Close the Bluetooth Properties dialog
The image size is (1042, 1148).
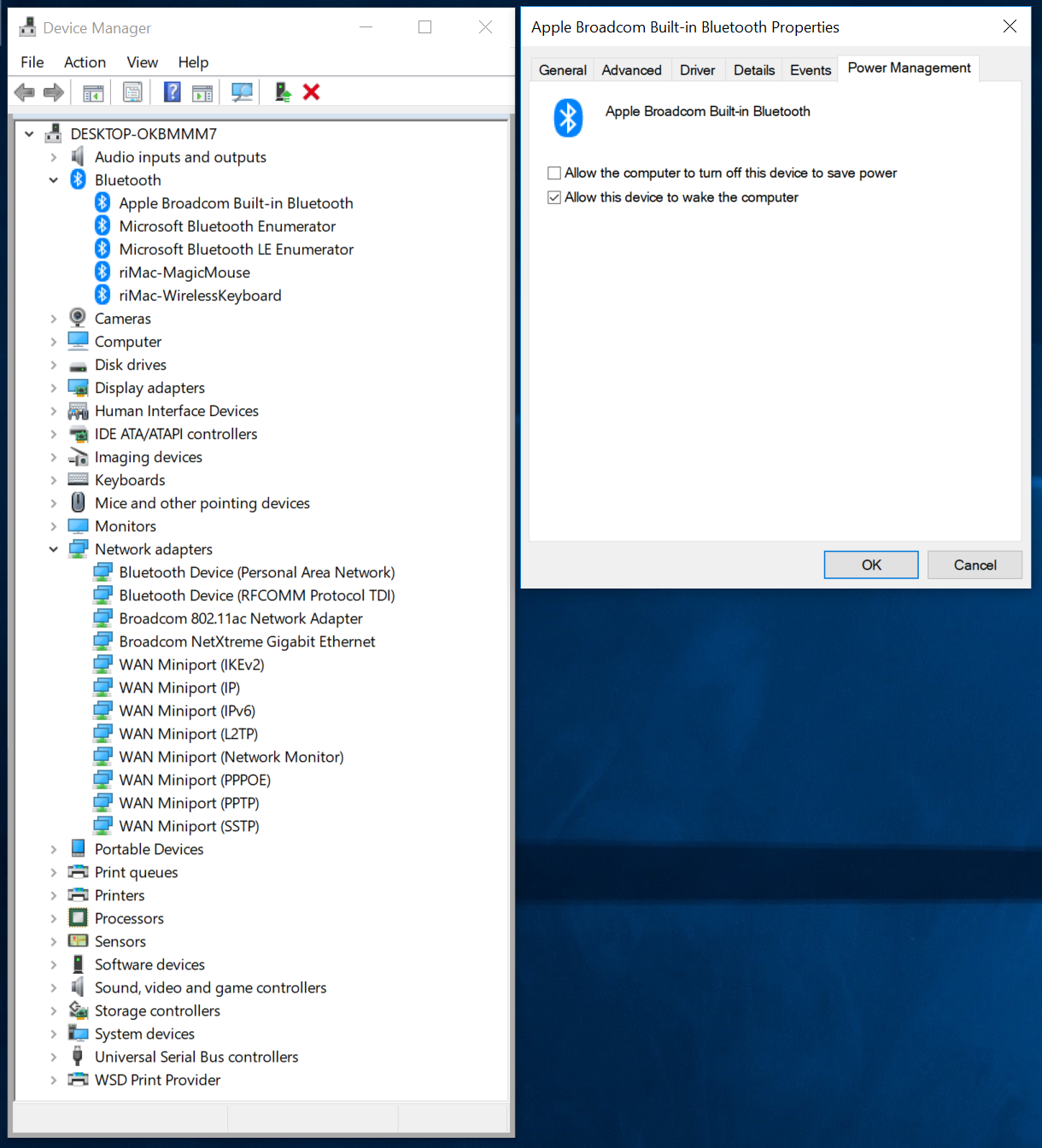(x=1010, y=26)
